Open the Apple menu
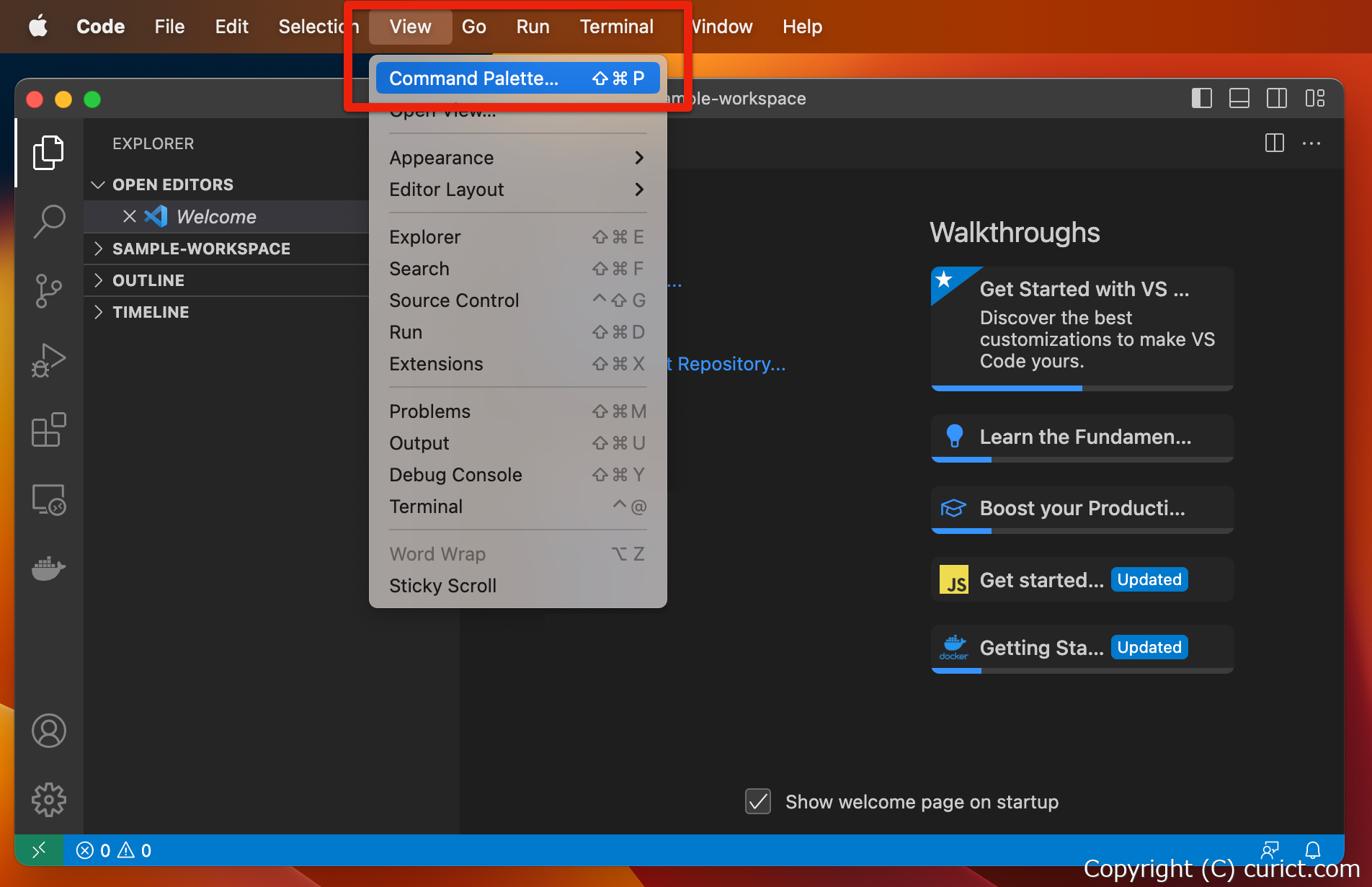 38,27
